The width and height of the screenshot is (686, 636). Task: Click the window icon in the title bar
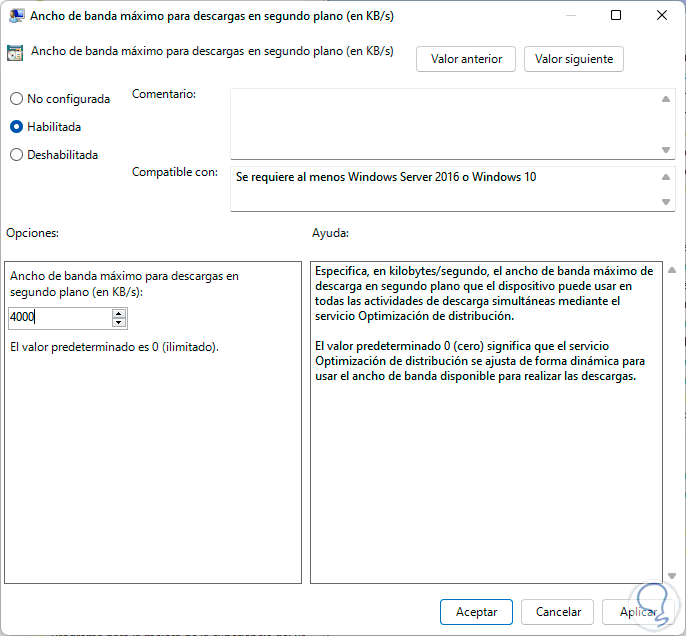(x=16, y=16)
